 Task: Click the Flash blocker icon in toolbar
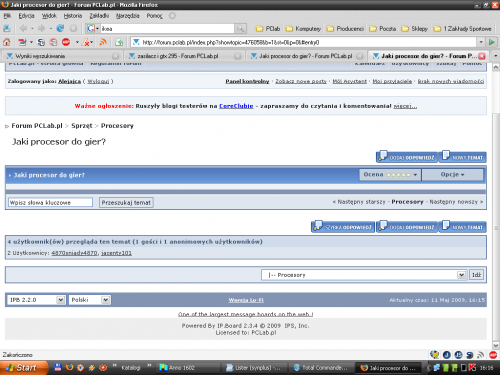tap(86, 42)
